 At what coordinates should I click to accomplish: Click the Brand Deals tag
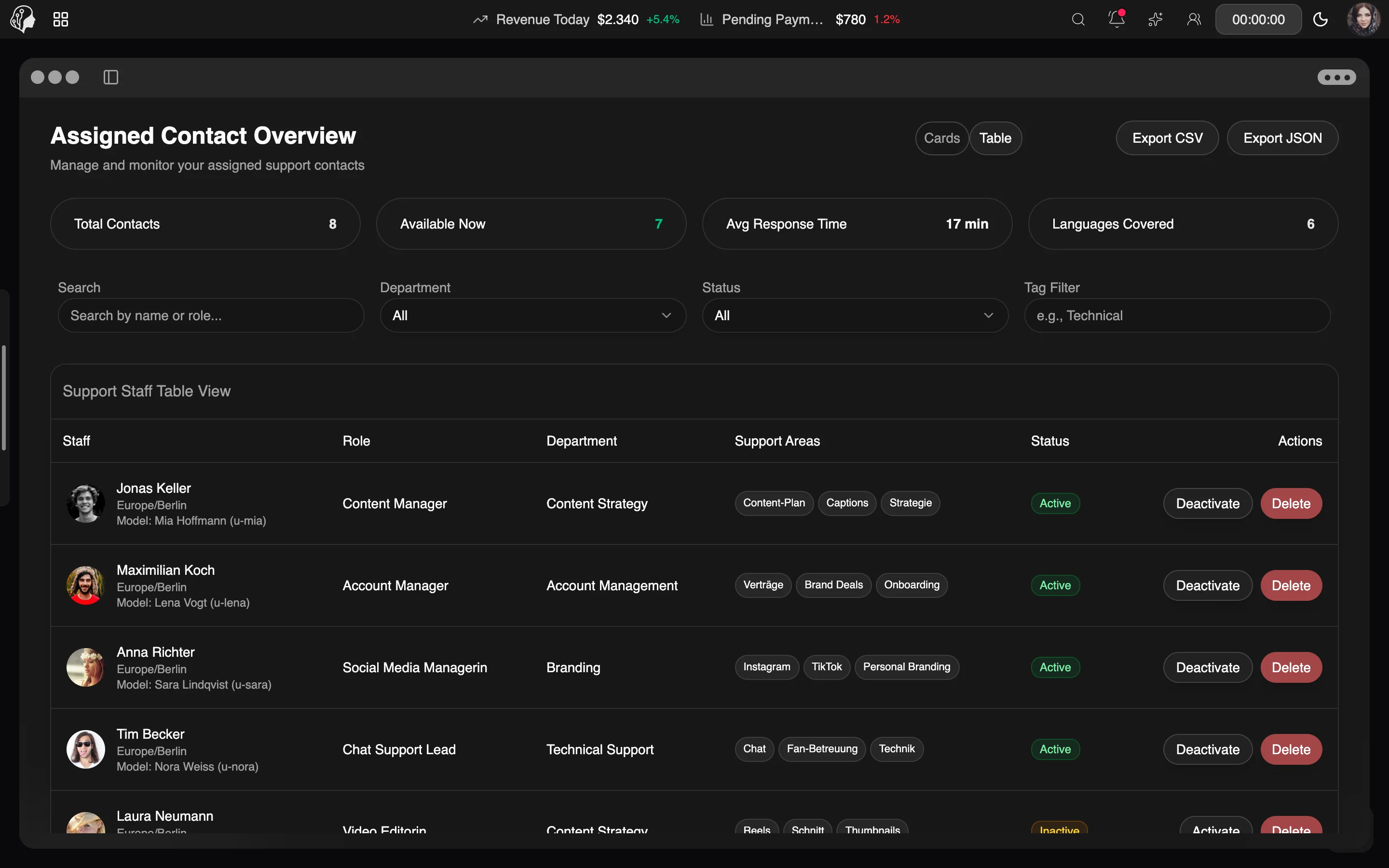(833, 585)
